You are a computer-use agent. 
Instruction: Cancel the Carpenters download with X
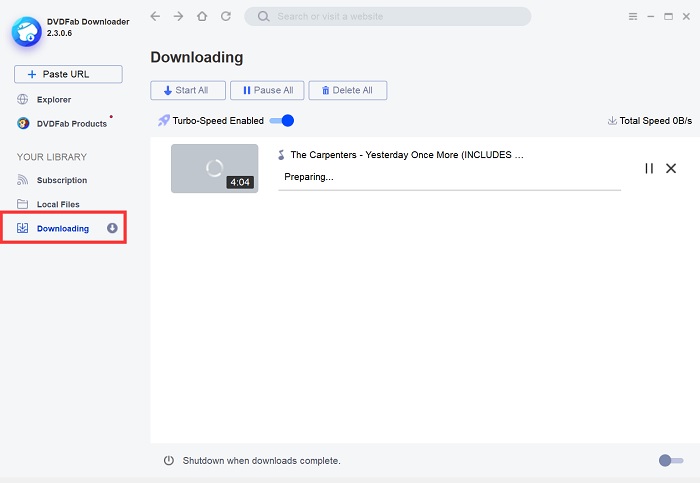(x=671, y=168)
